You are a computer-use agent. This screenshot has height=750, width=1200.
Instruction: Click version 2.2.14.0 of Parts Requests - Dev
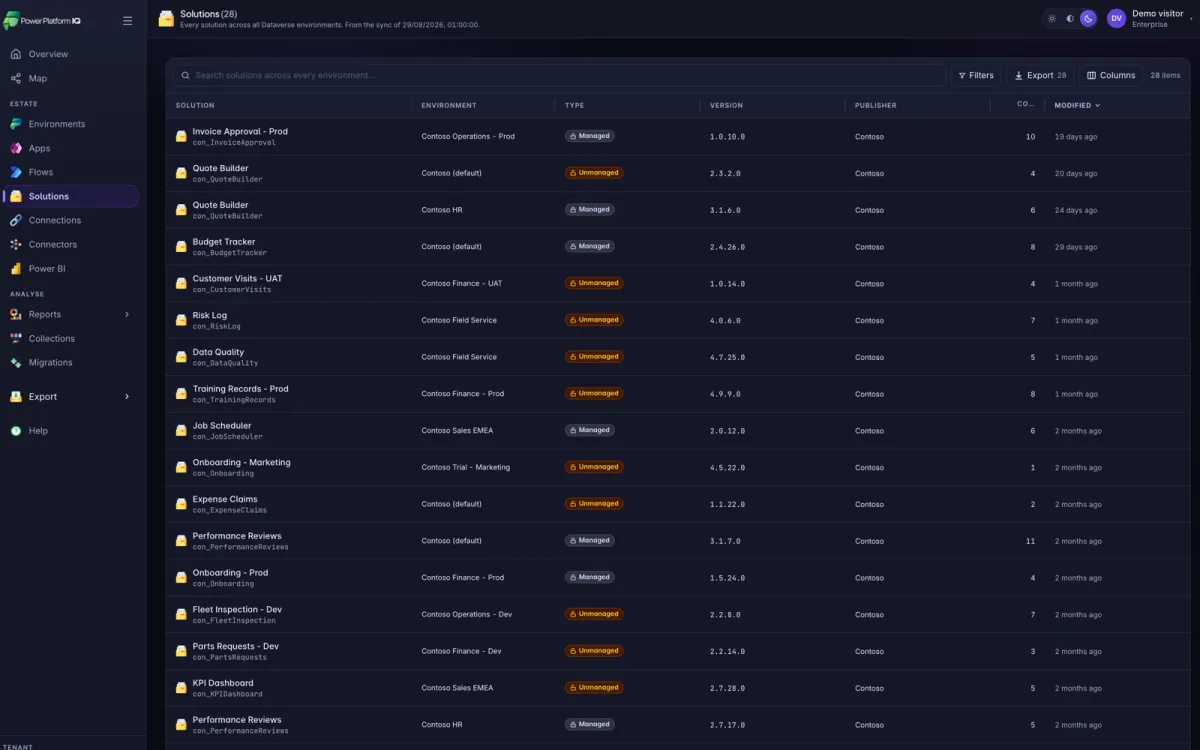coord(727,651)
